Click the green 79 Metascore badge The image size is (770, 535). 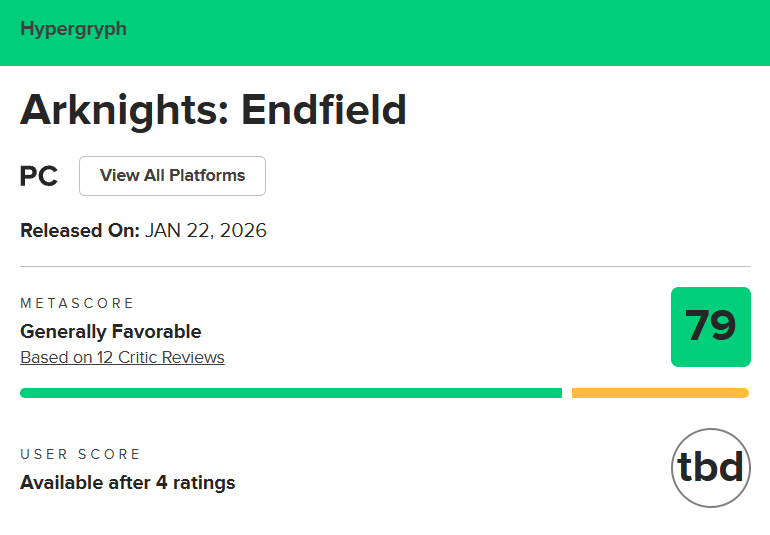click(x=710, y=326)
